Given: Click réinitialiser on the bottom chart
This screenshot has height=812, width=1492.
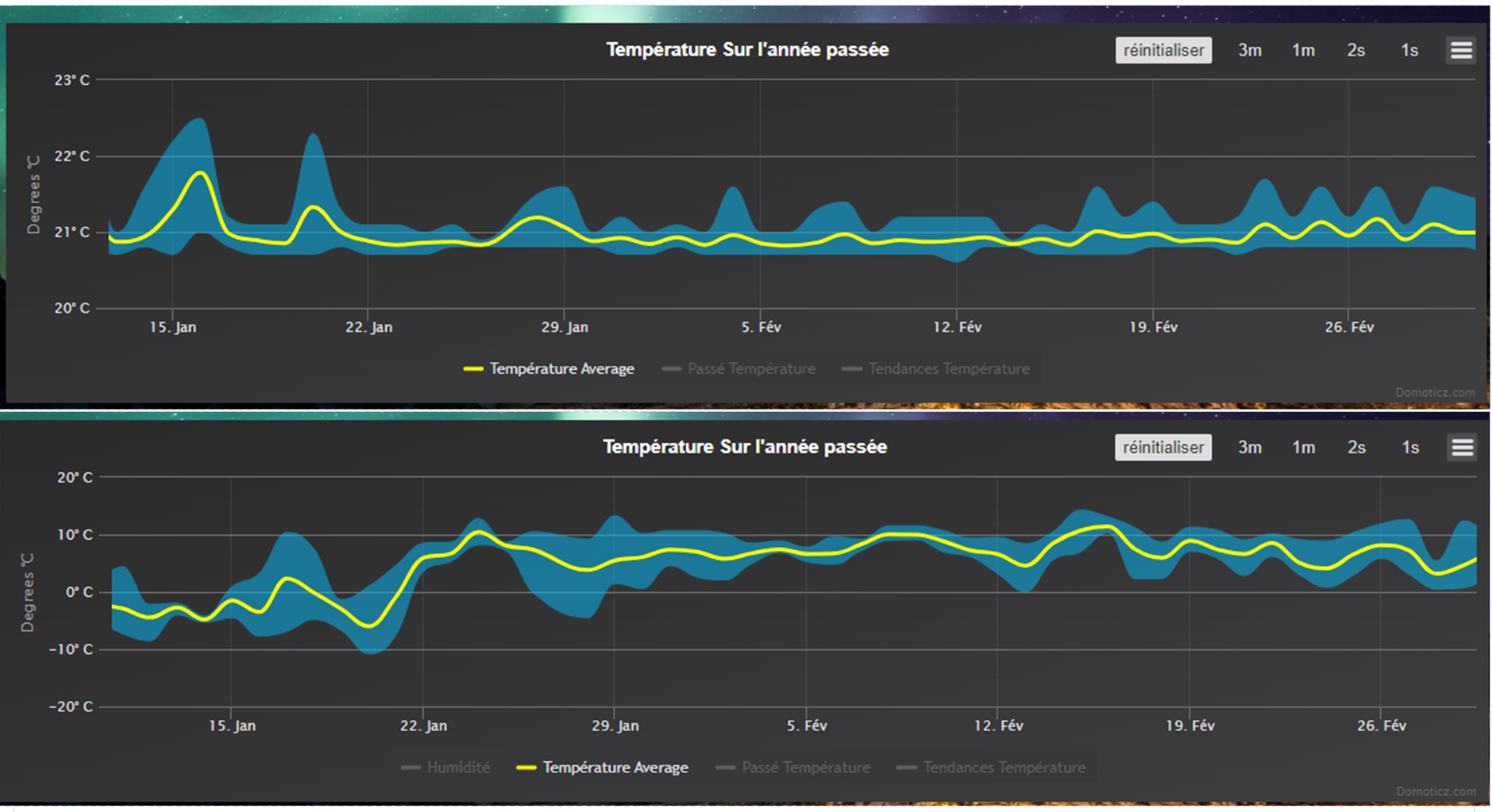Looking at the screenshot, I should 1163,448.
